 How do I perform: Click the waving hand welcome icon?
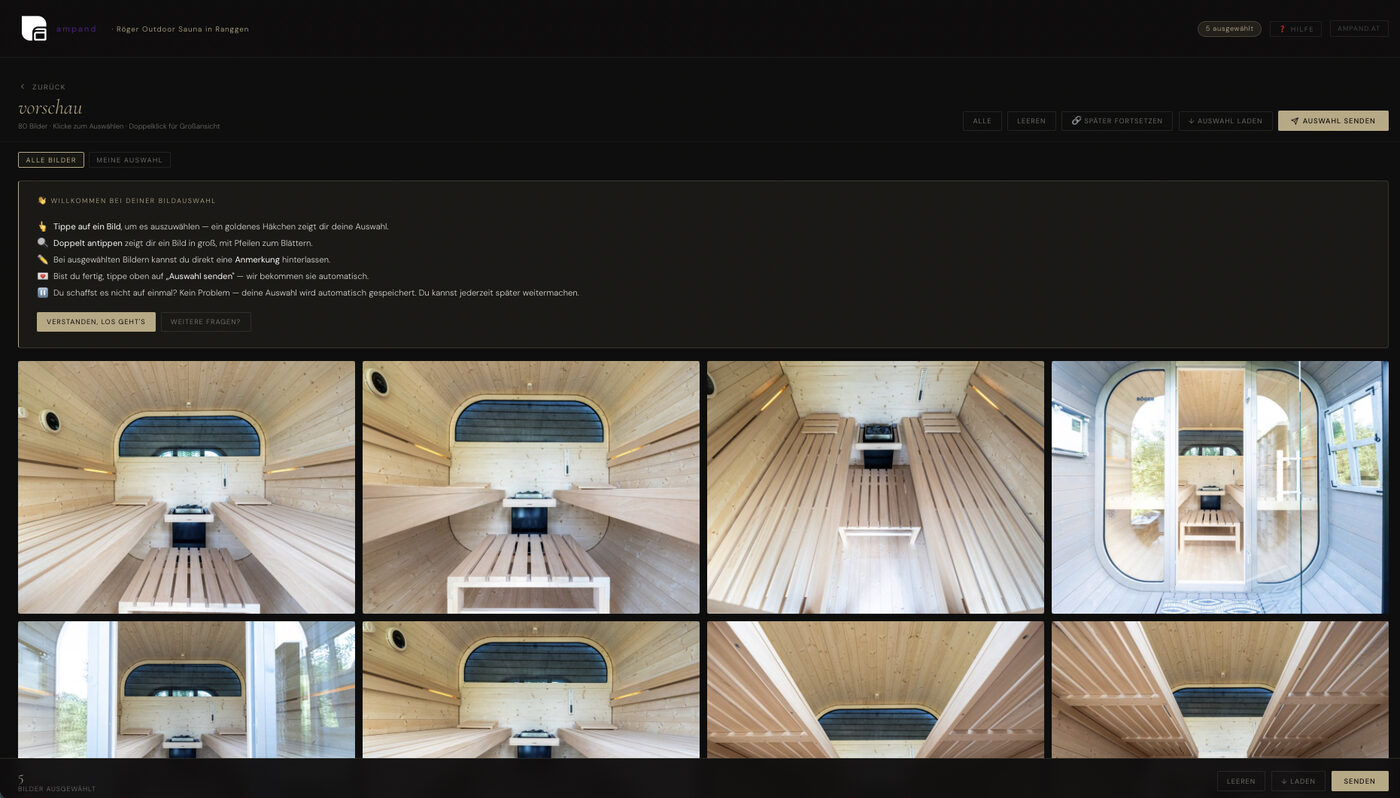(x=42, y=200)
